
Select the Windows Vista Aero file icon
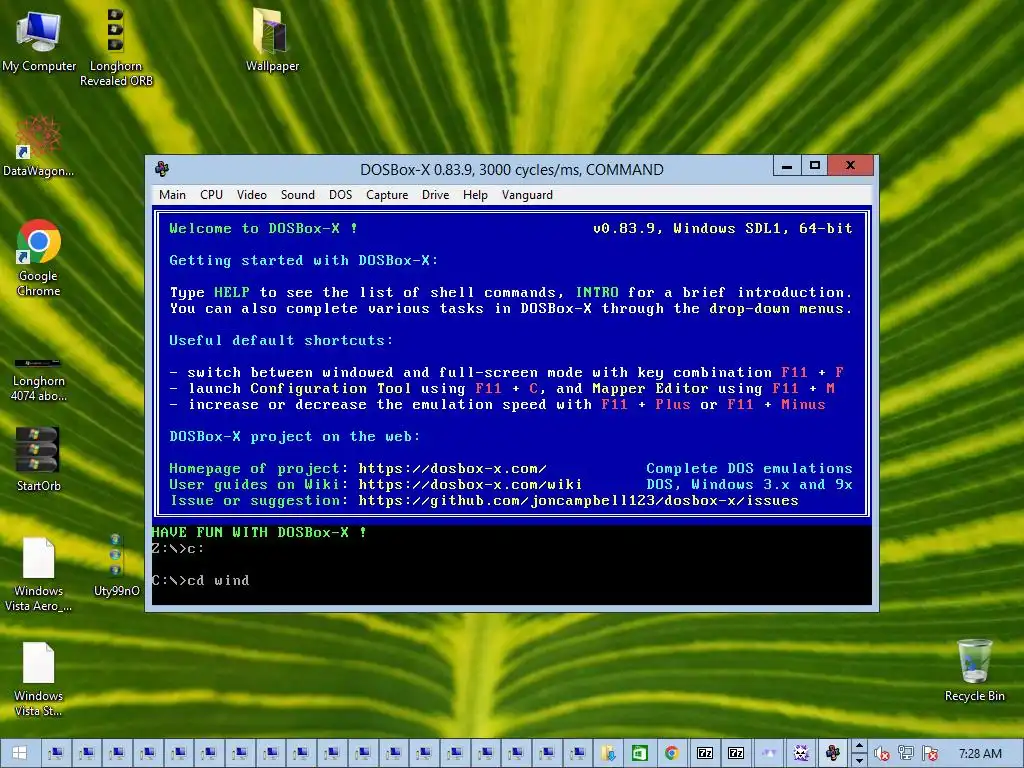tap(39, 575)
